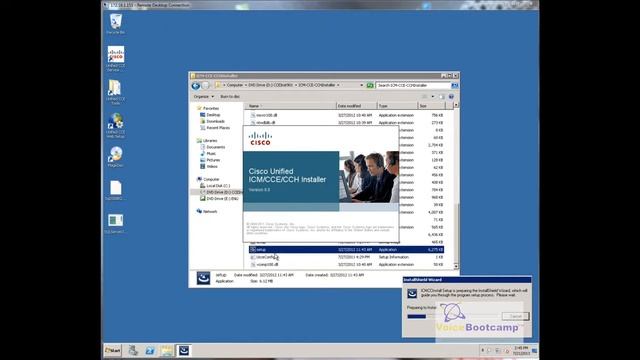Click the Start button
Viewport: 640px width, 360px height.
click(x=113, y=350)
